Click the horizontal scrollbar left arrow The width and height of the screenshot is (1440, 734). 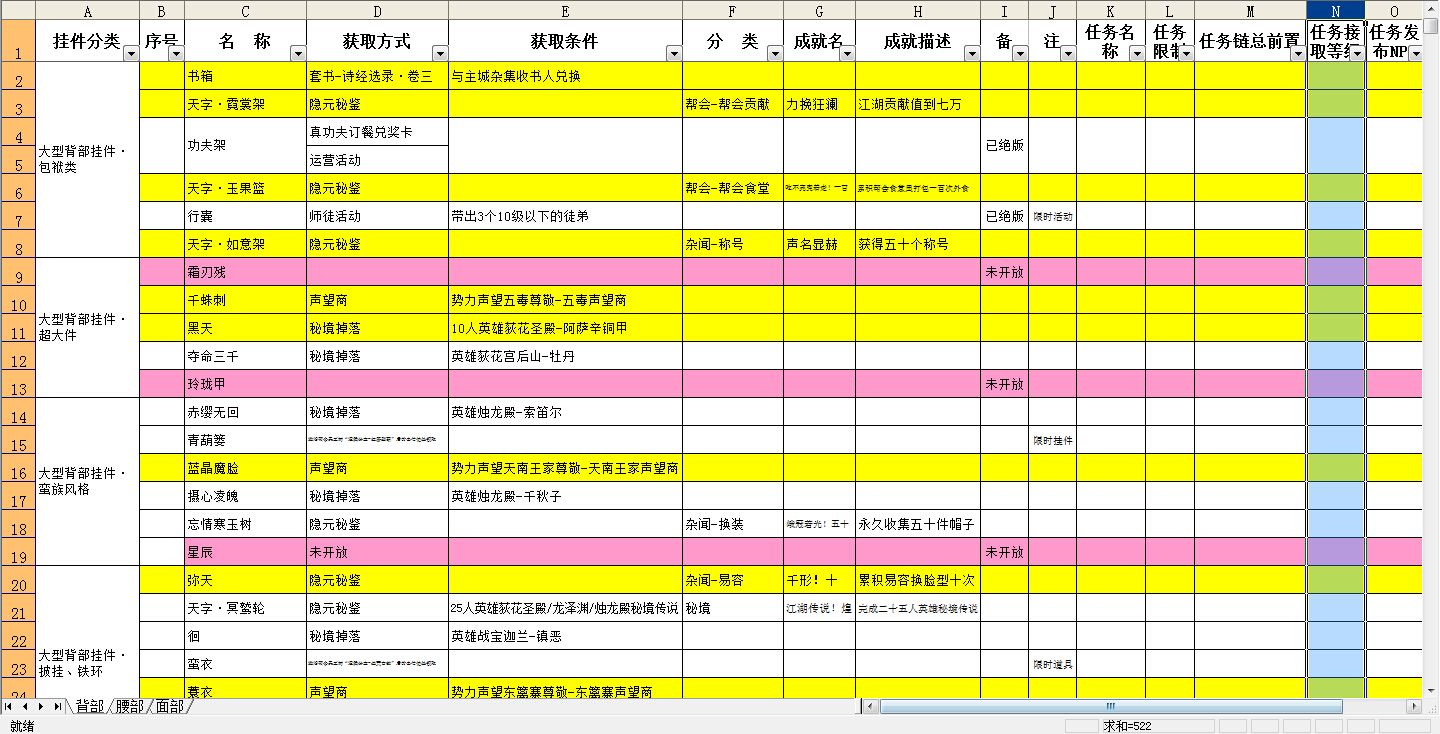(871, 706)
